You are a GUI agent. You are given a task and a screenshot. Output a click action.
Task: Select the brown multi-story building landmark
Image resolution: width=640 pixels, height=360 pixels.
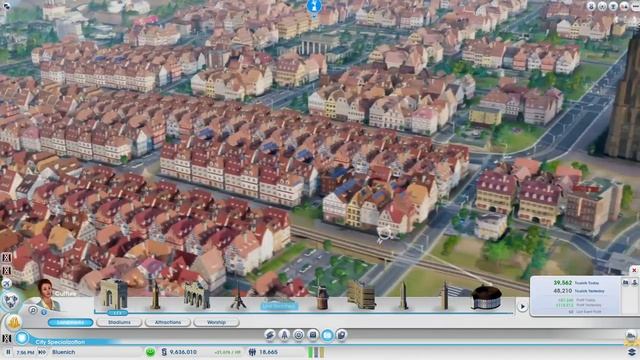[361, 295]
